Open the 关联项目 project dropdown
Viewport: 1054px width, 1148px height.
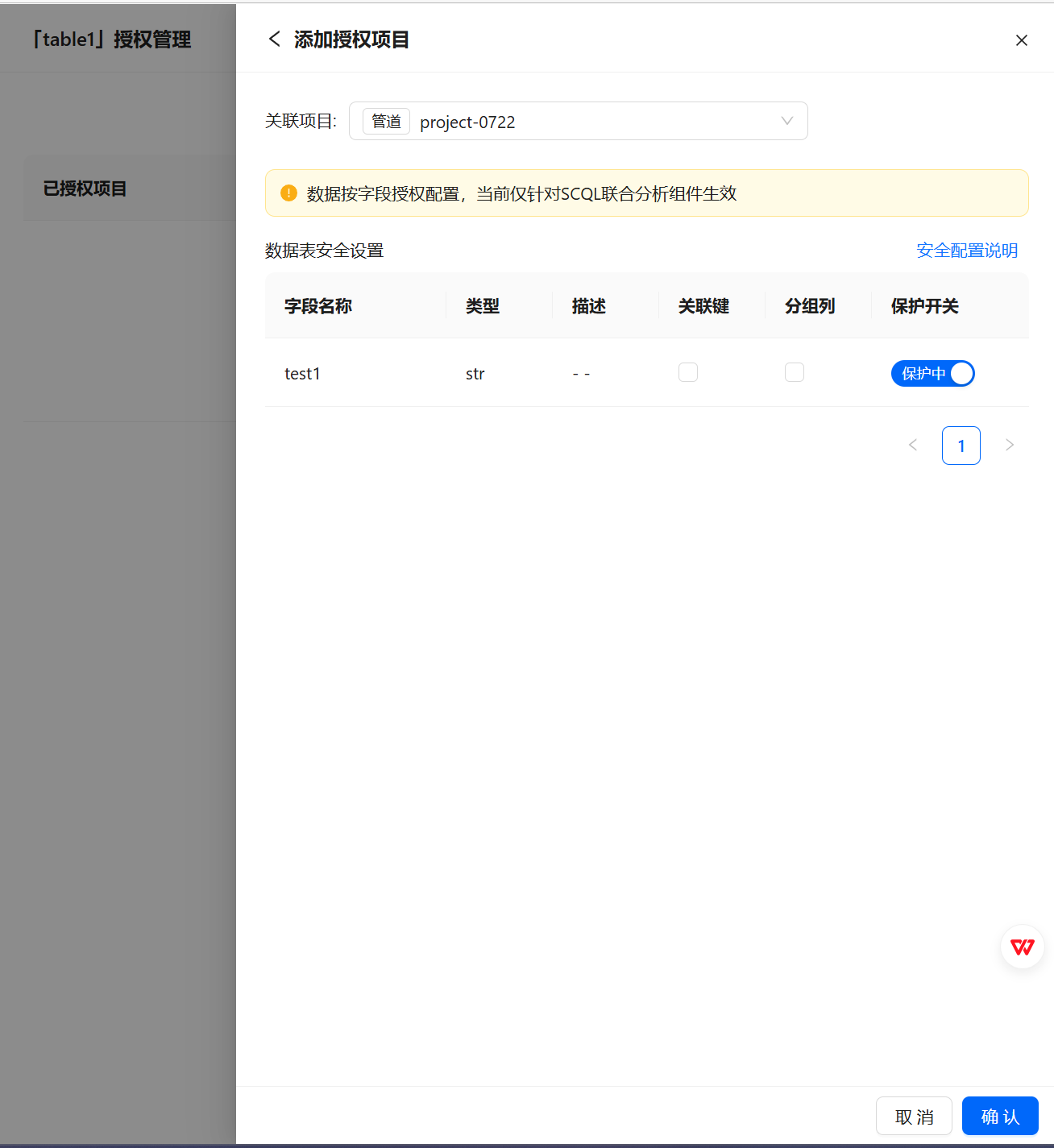tap(578, 121)
